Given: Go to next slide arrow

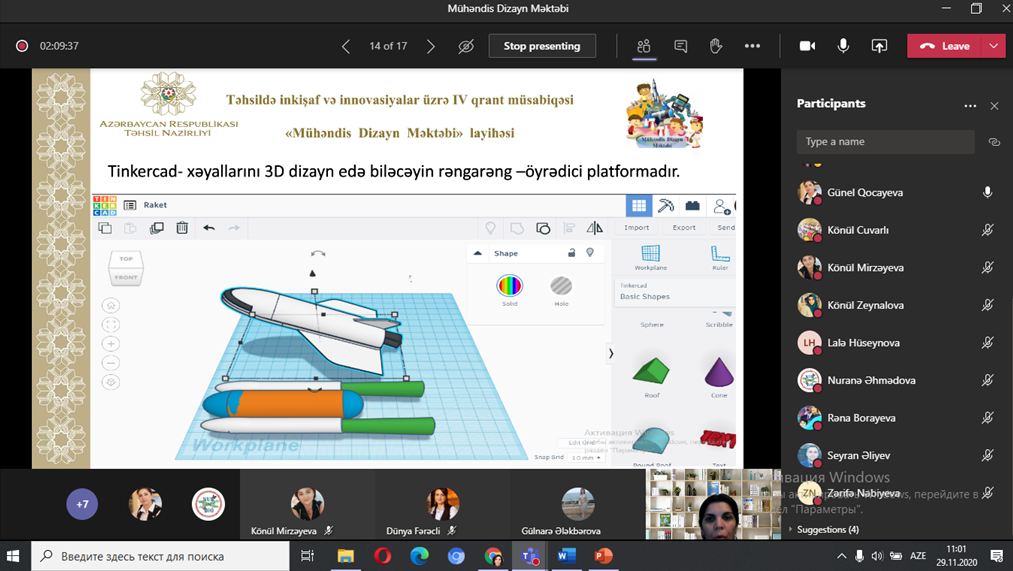Looking at the screenshot, I should (431, 47).
